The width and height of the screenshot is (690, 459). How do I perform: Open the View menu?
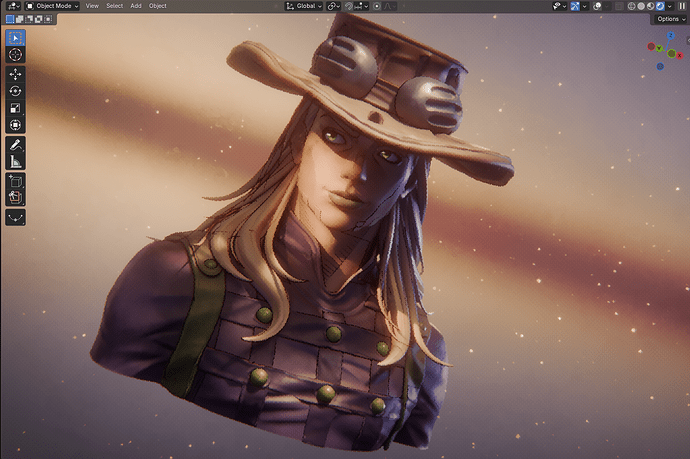92,6
